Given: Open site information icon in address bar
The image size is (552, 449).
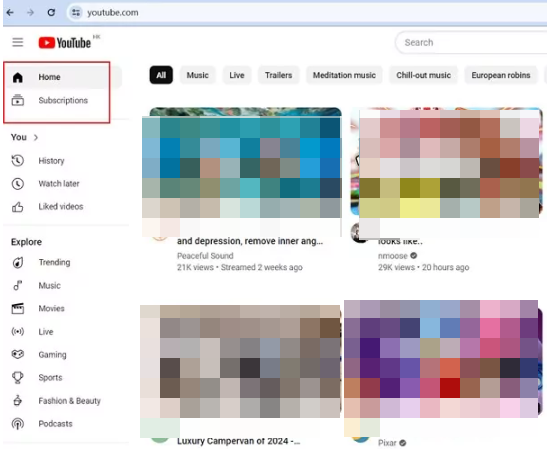Looking at the screenshot, I should click(x=76, y=13).
